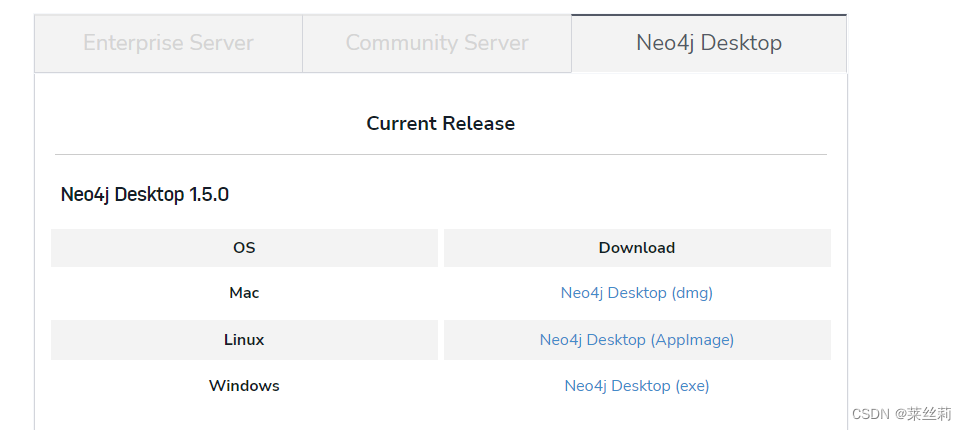
Task: Select the Windows row label
Action: [244, 386]
